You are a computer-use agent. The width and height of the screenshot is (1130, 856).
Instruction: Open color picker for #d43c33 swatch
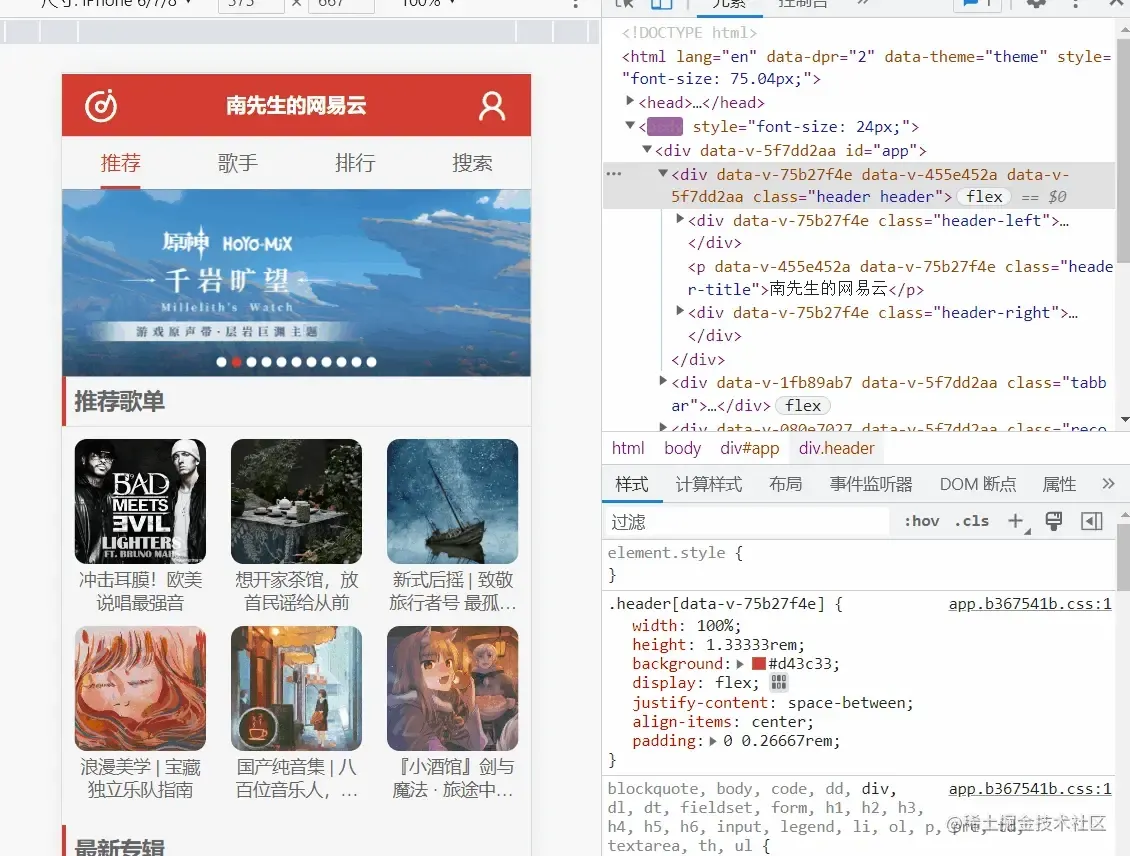[758, 664]
